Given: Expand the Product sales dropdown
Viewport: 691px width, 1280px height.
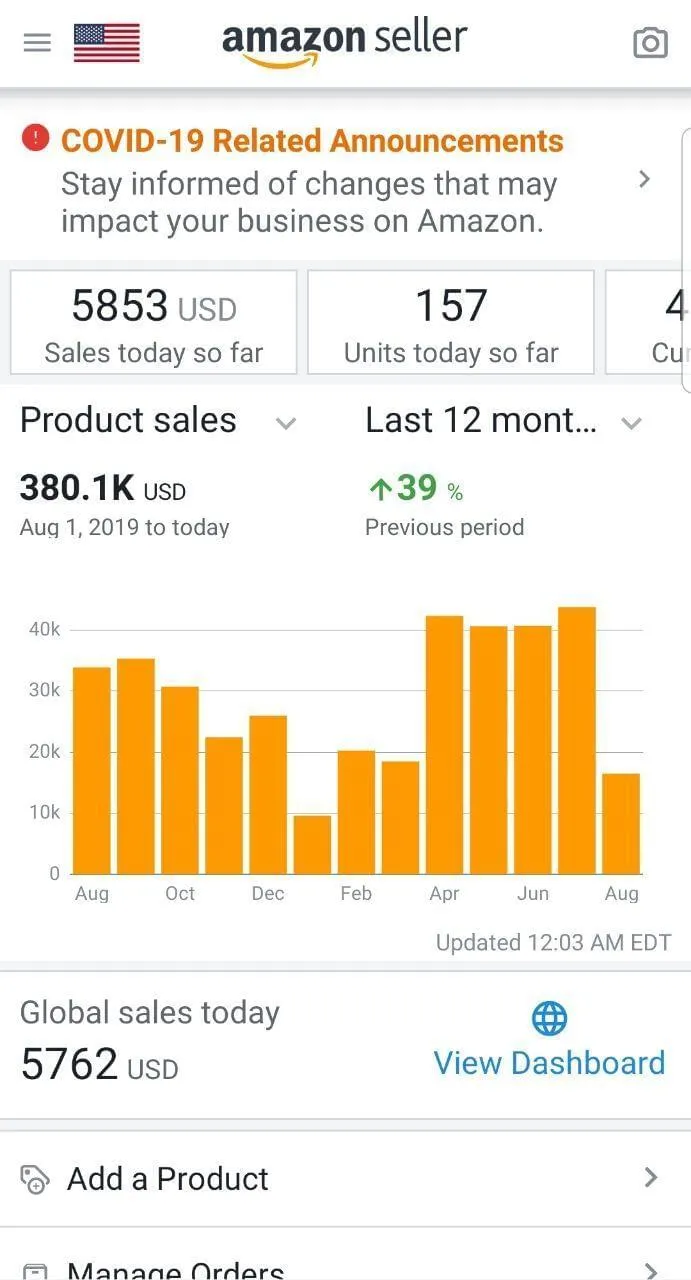Looking at the screenshot, I should pyautogui.click(x=286, y=423).
